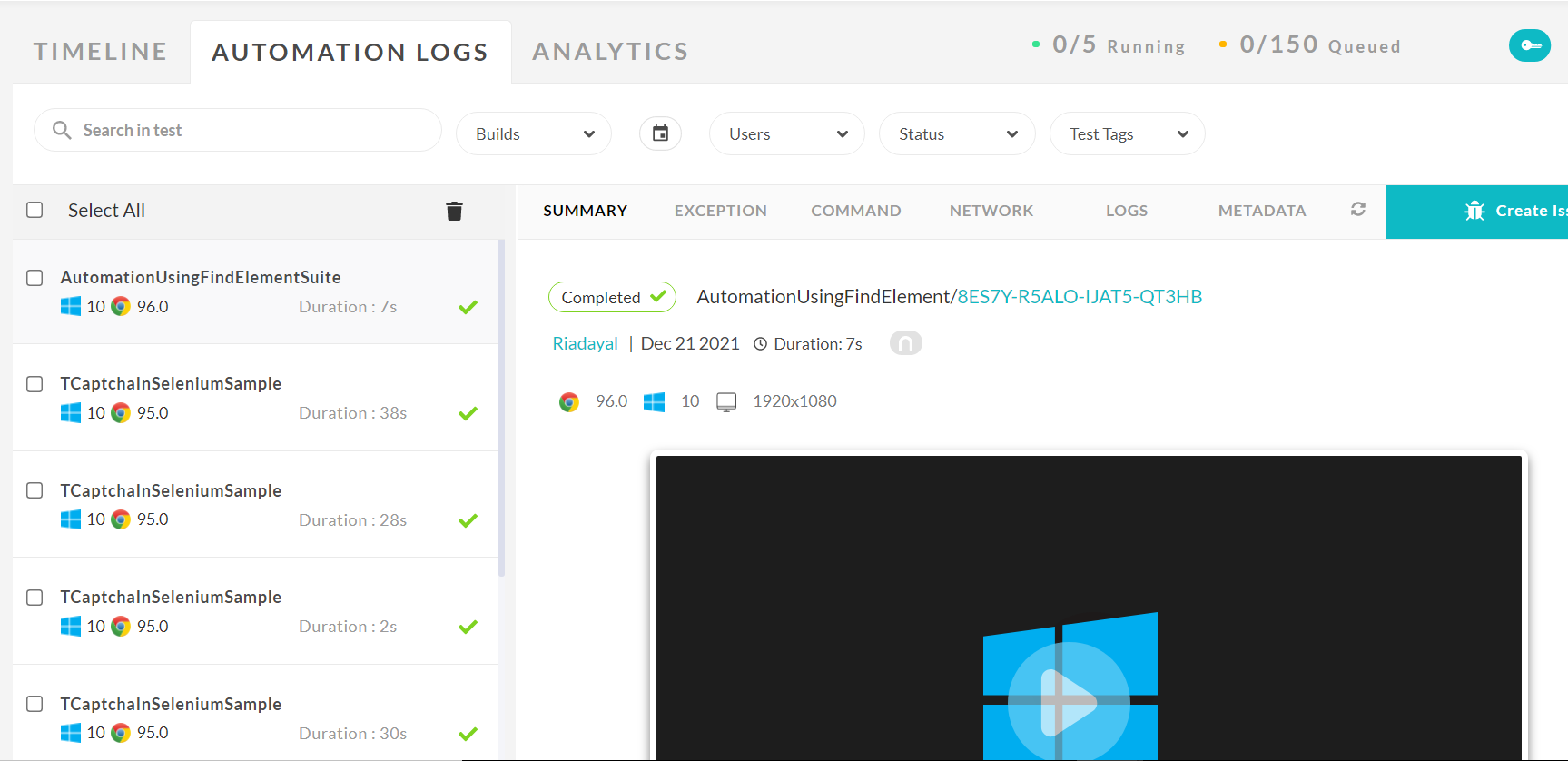The height and width of the screenshot is (761, 1568).
Task: Click green checkmark on the 38s test
Action: pyautogui.click(x=468, y=413)
